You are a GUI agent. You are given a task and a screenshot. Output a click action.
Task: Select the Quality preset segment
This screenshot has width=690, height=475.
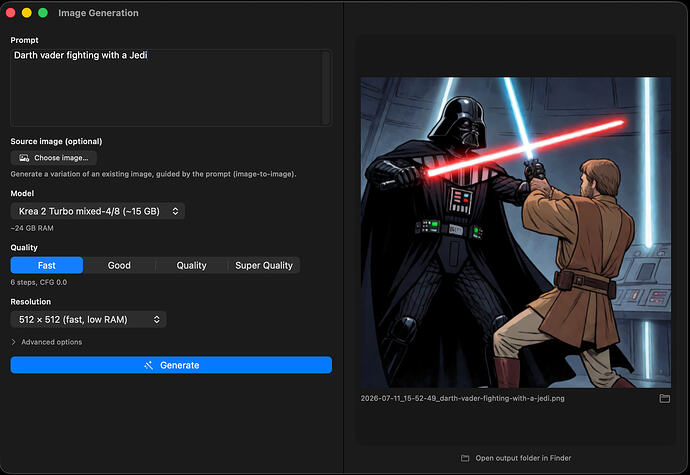[x=191, y=265]
